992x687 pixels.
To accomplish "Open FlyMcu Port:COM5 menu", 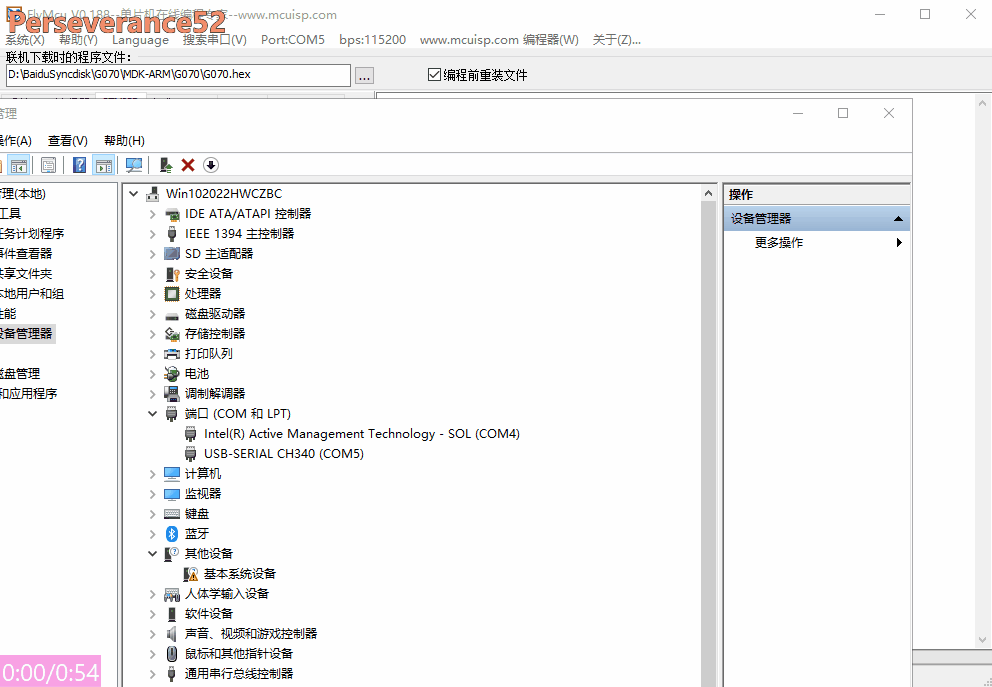I will click(x=292, y=40).
